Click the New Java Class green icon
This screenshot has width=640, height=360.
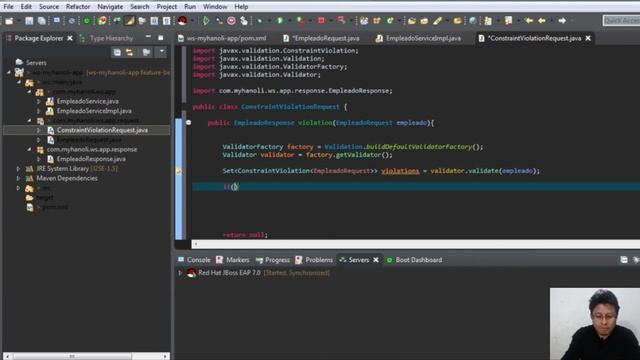(x=390, y=20)
